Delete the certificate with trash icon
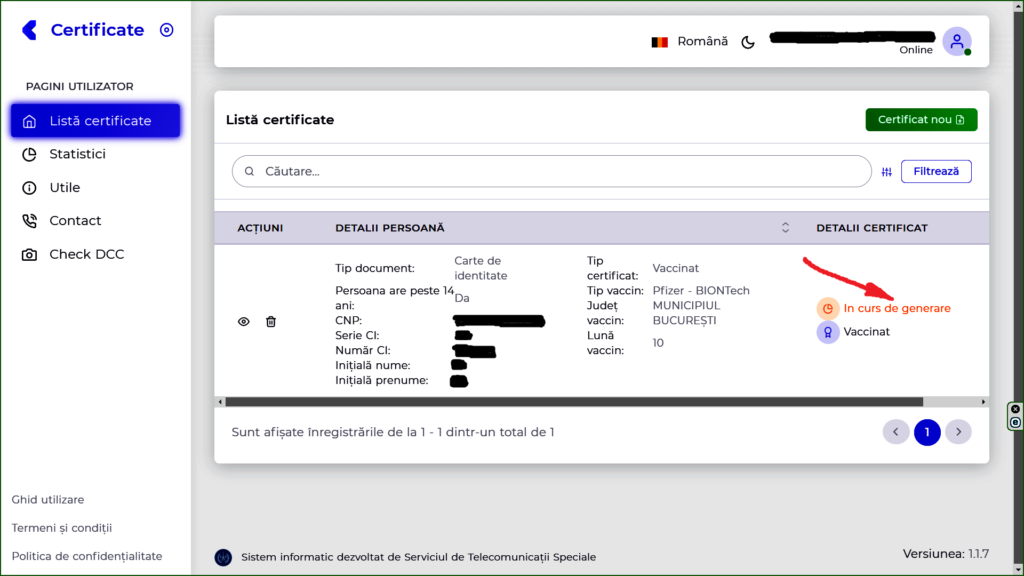 (x=271, y=321)
